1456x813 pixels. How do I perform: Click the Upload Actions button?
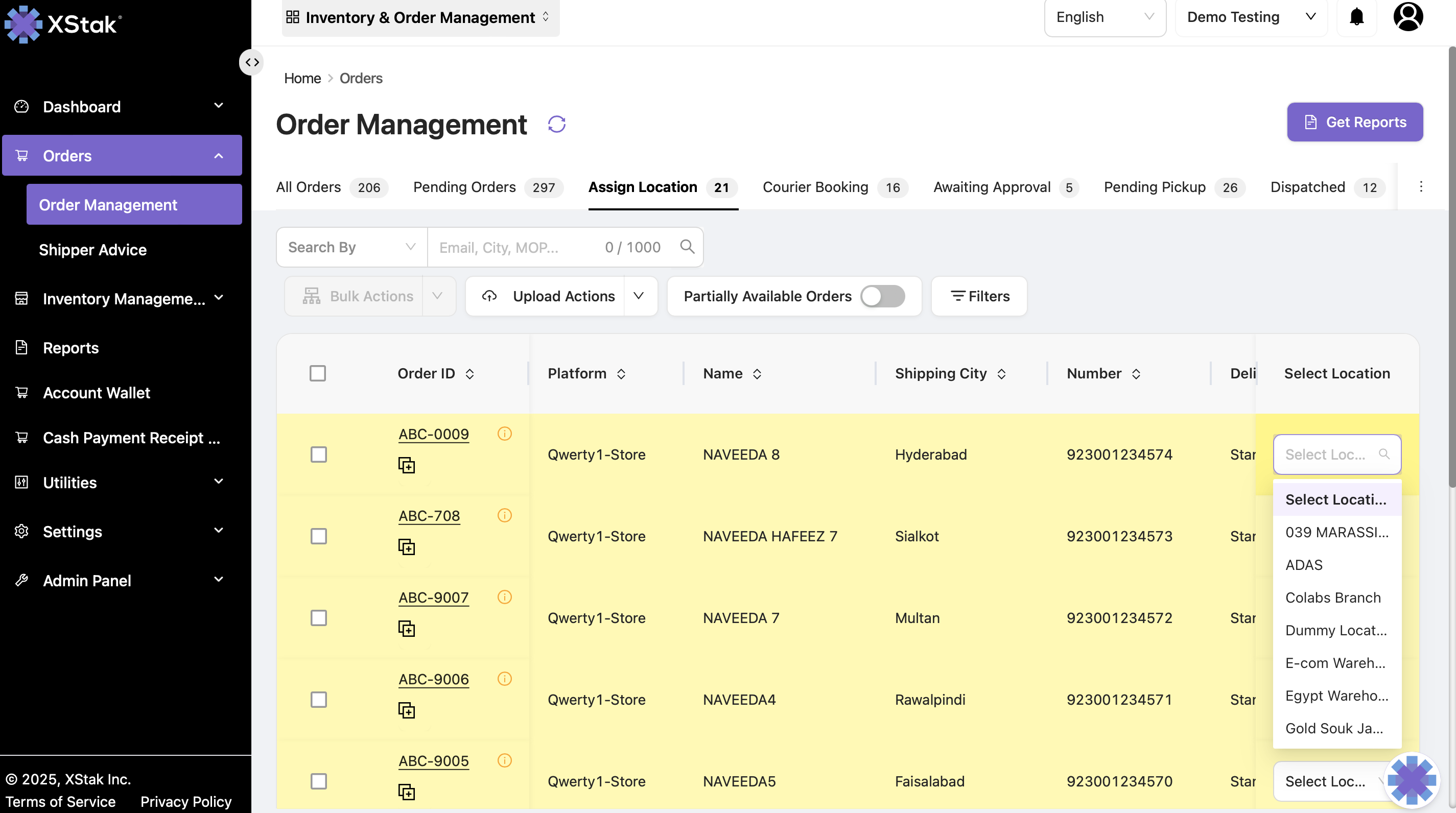[x=546, y=296]
